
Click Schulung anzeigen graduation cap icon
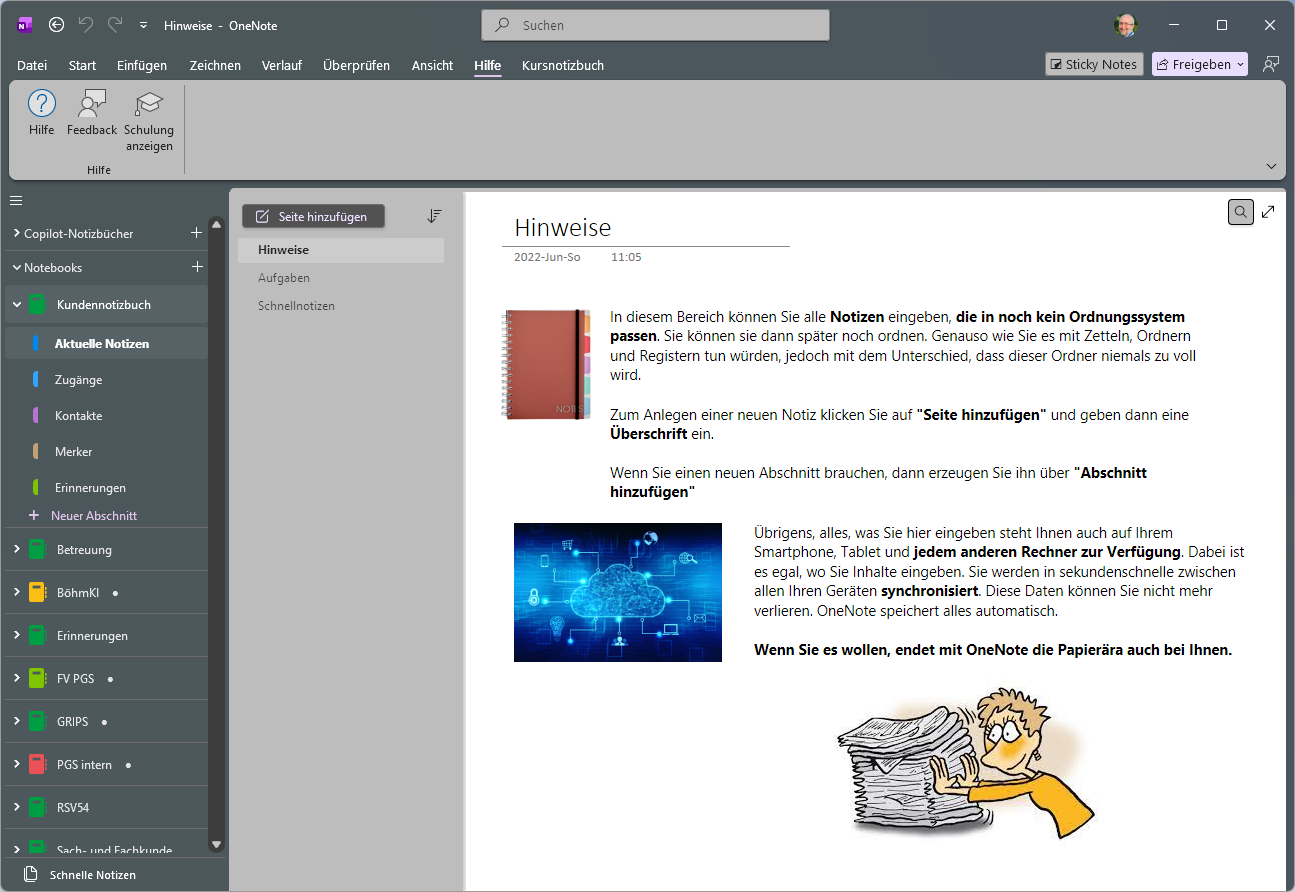tap(149, 104)
